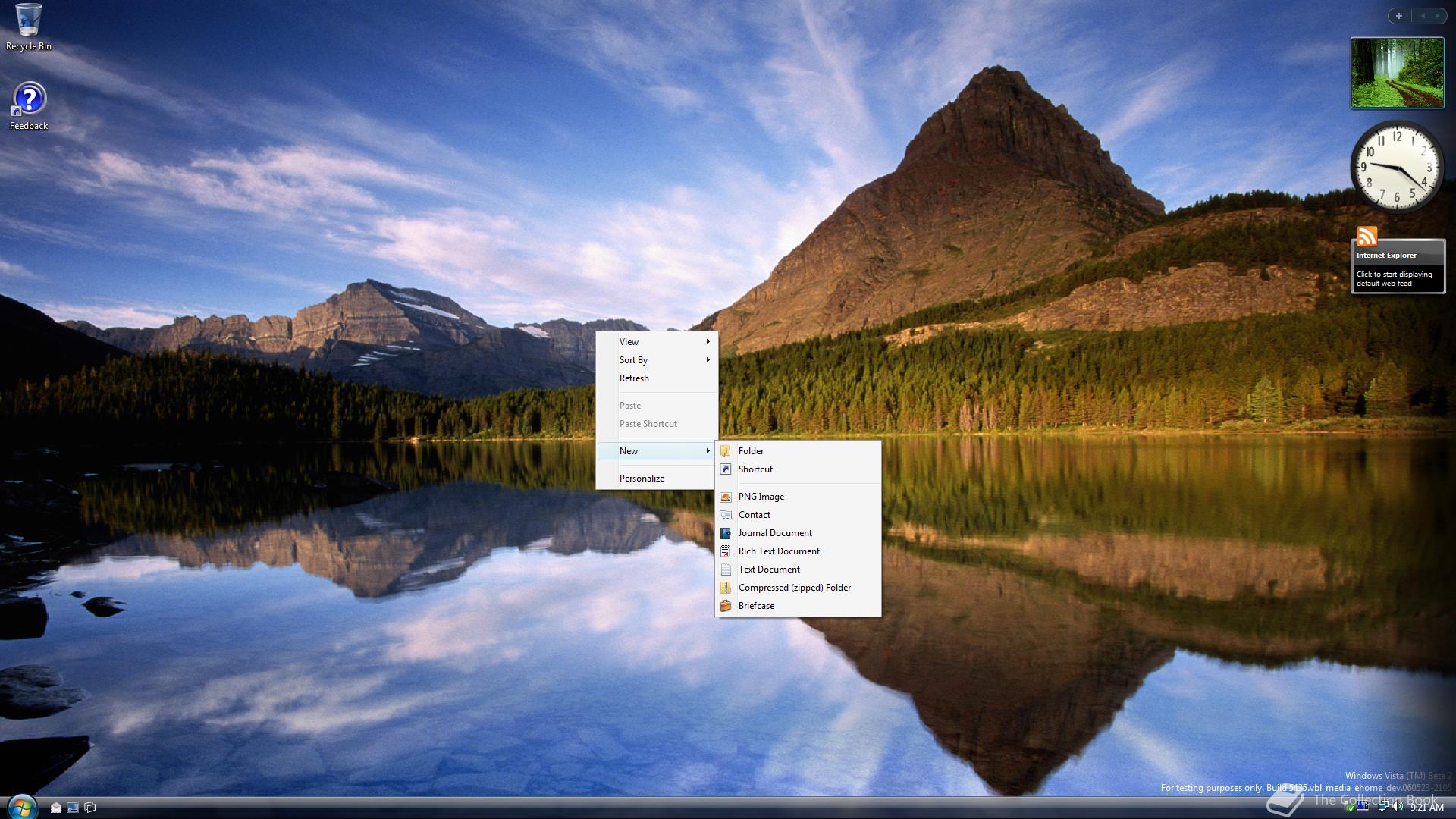The height and width of the screenshot is (819, 1456).
Task: Choose Refresh from the context menu
Action: 634,378
